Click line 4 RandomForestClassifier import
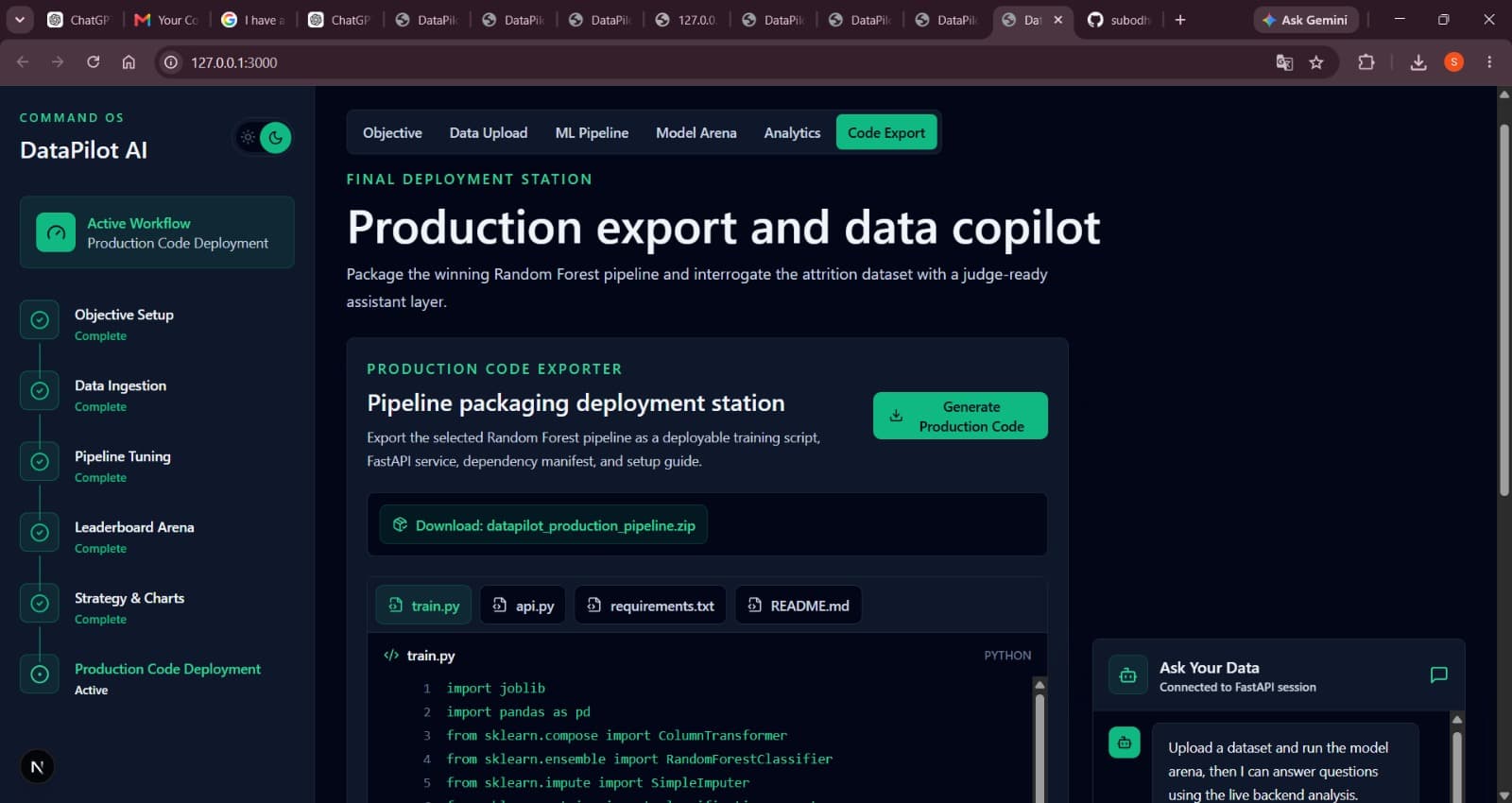The width and height of the screenshot is (1512, 803). (639, 759)
